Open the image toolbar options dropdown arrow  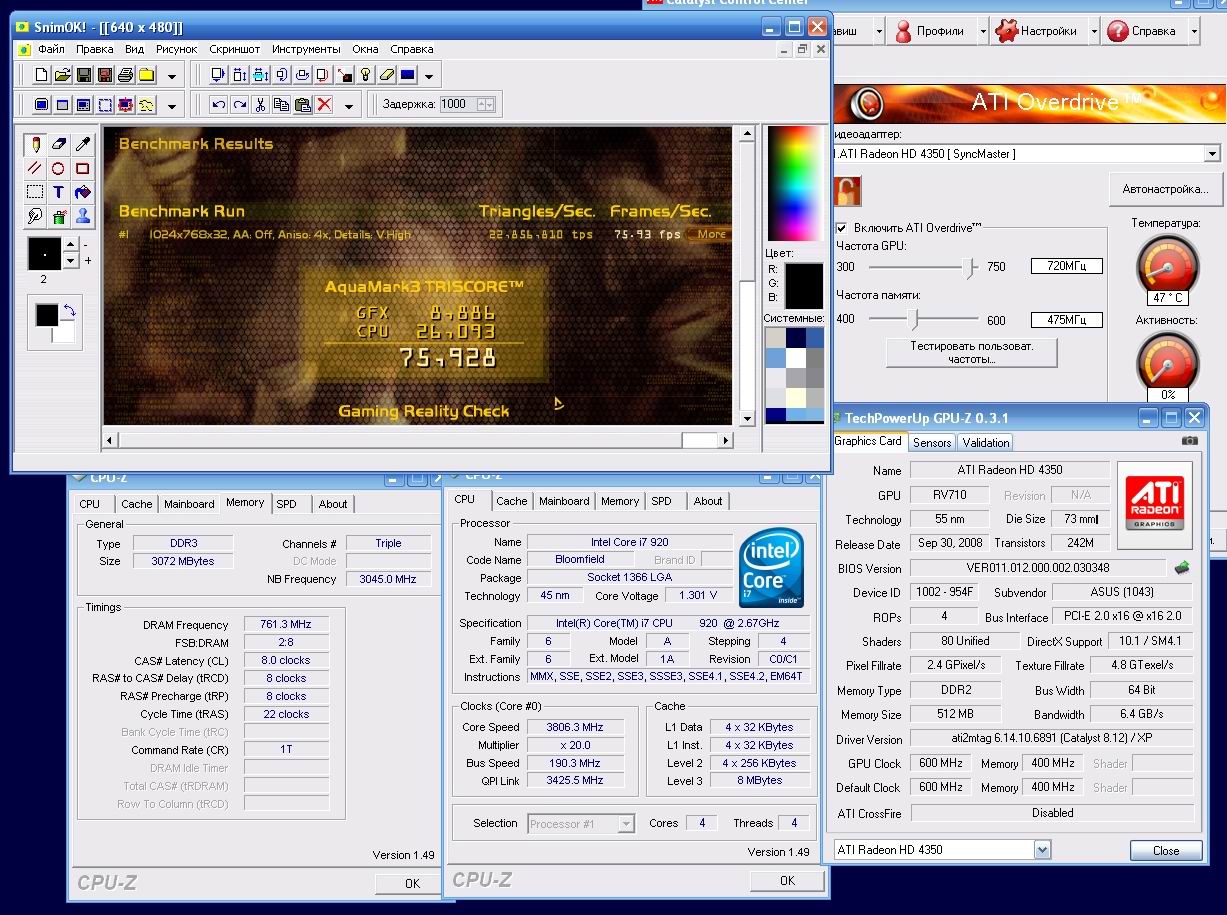(429, 76)
